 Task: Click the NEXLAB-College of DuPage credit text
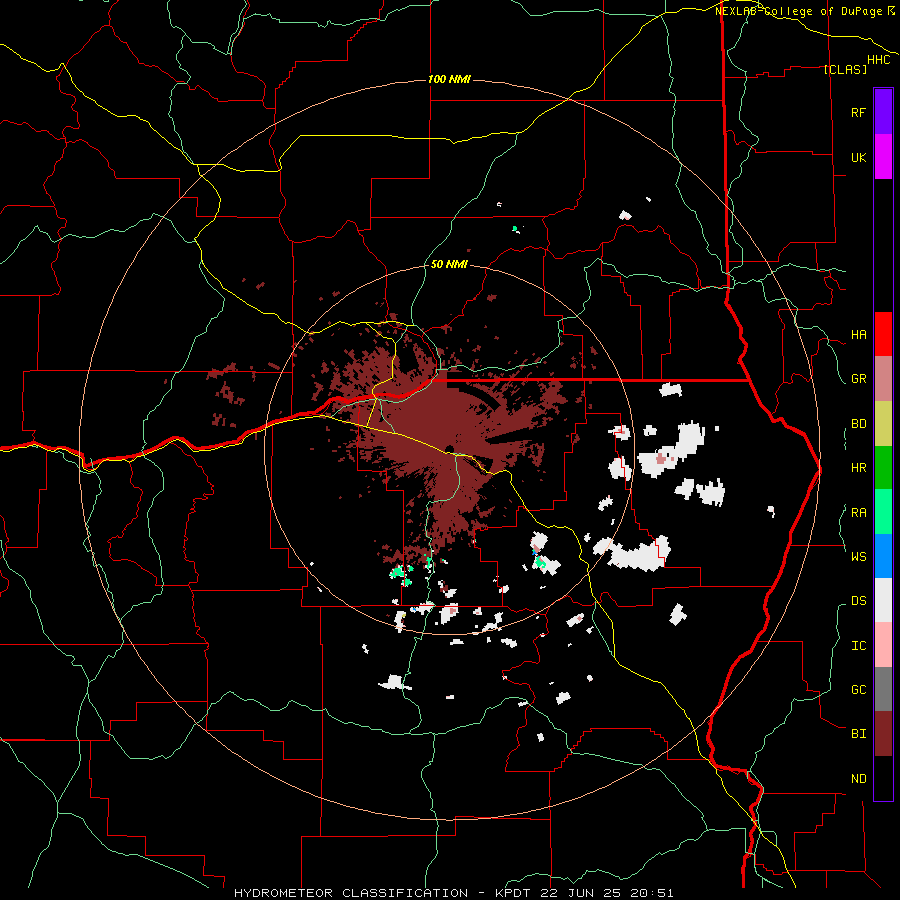click(798, 11)
